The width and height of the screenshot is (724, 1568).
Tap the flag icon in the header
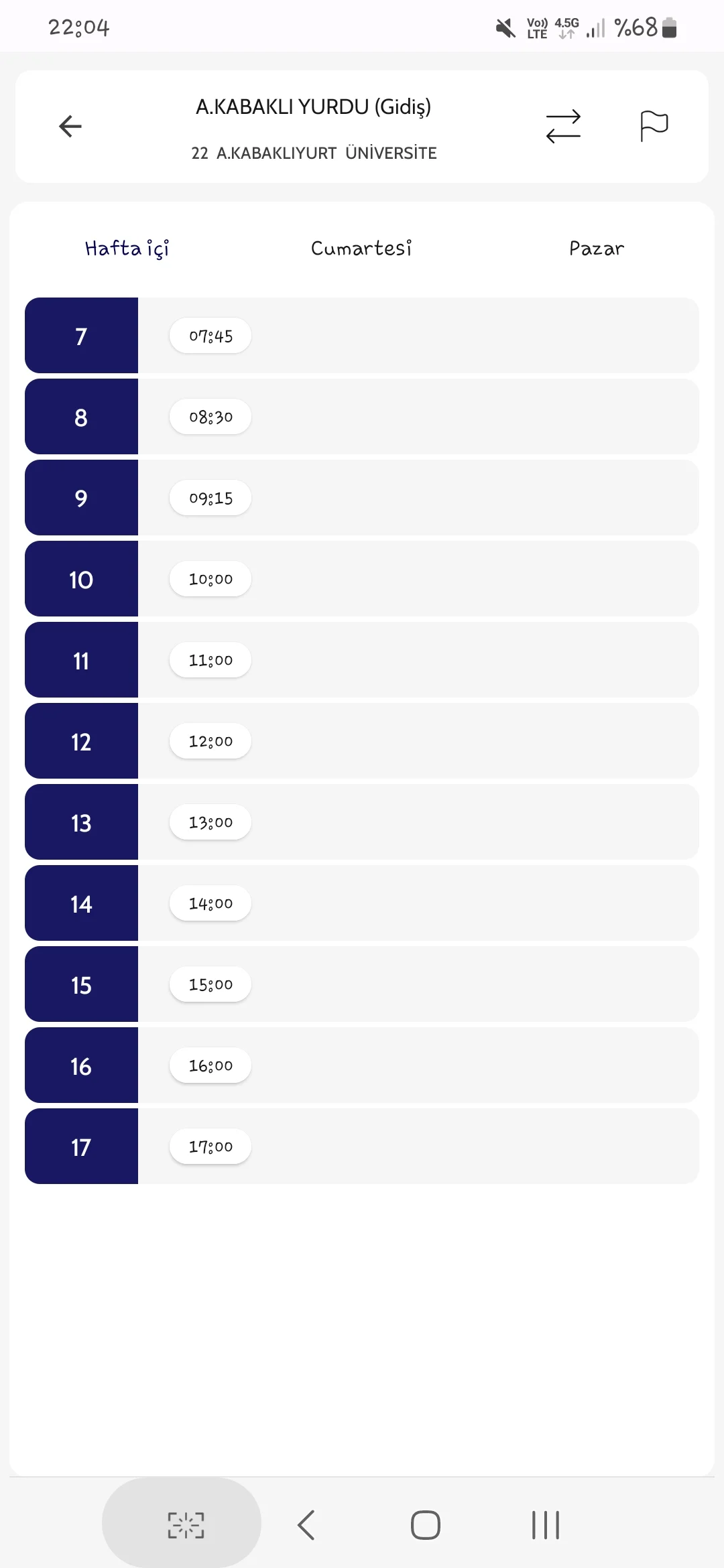[654, 126]
